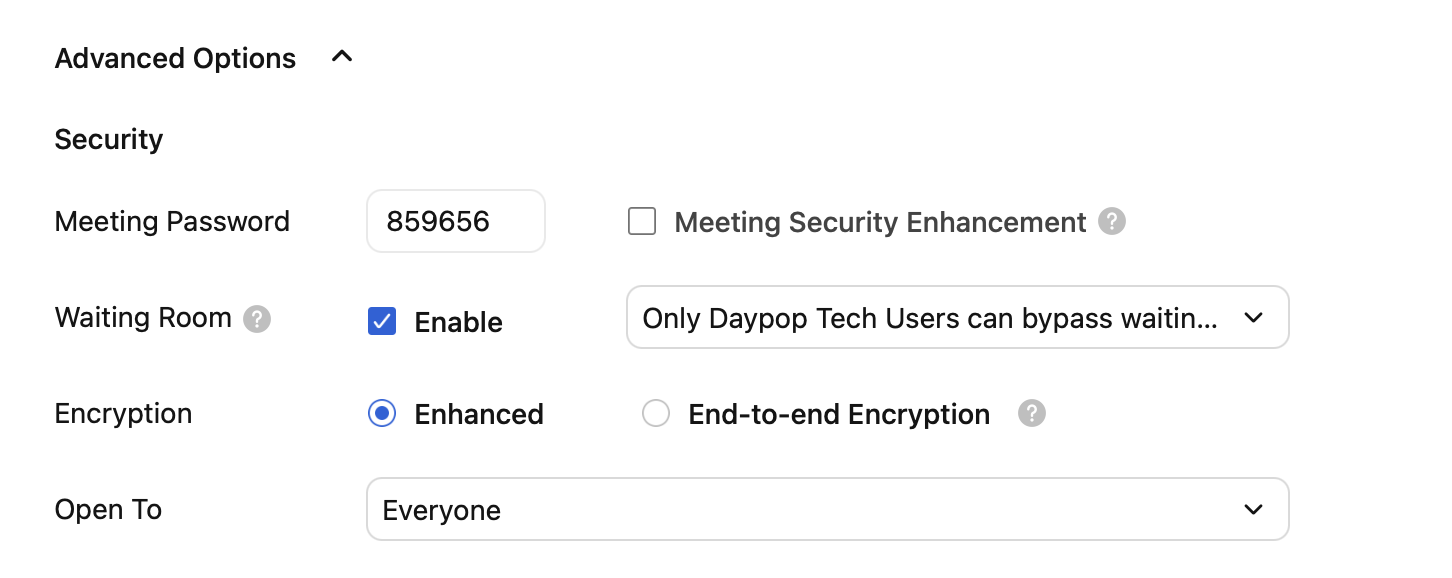Enable the Meeting Security Enhancement checkbox
The image size is (1452, 578).
[642, 221]
